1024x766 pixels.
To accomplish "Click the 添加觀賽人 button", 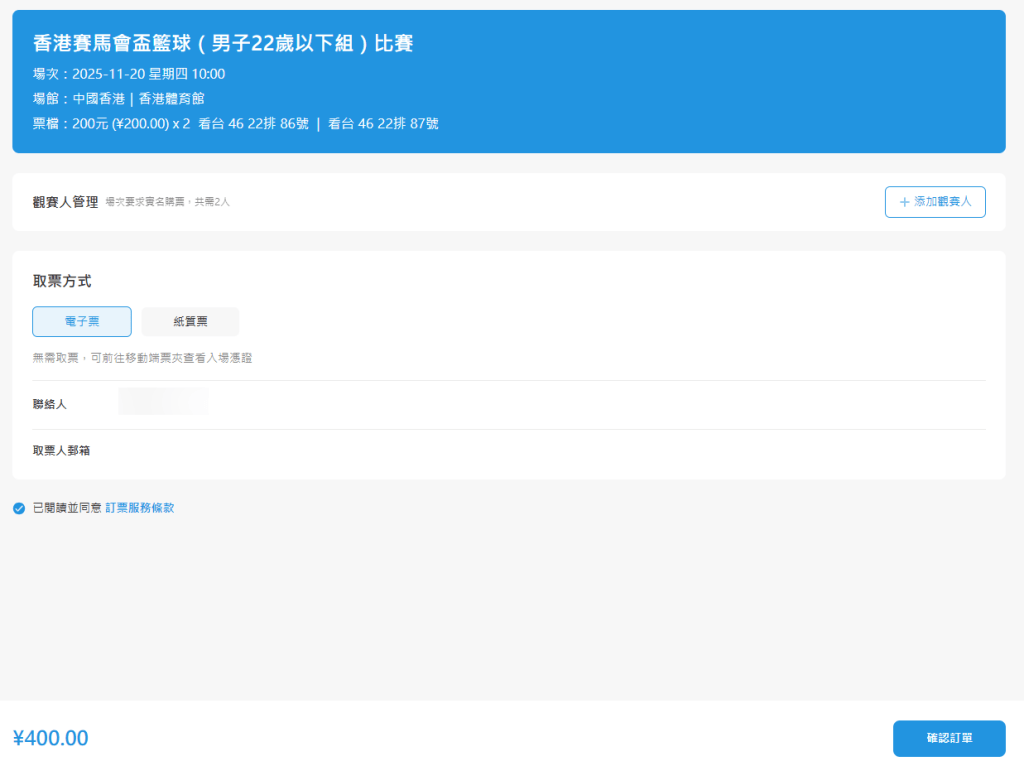I will pyautogui.click(x=935, y=202).
